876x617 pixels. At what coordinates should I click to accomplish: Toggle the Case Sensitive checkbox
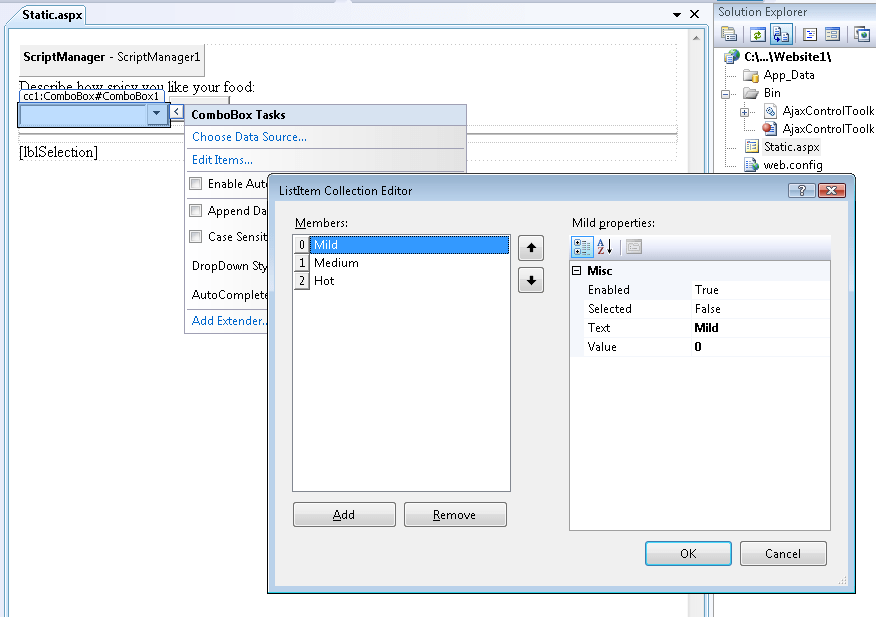(x=193, y=237)
